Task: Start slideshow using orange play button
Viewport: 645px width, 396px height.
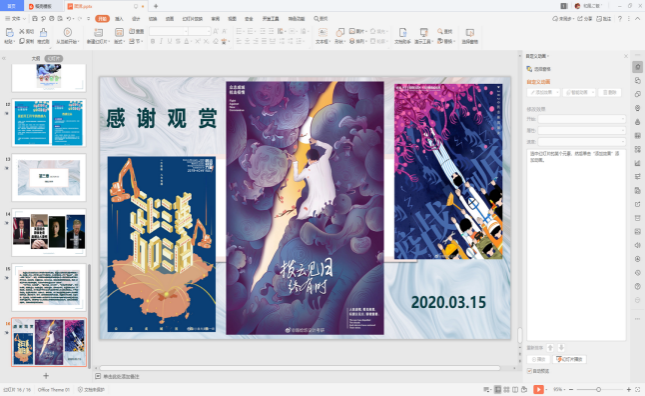Action: [538, 389]
